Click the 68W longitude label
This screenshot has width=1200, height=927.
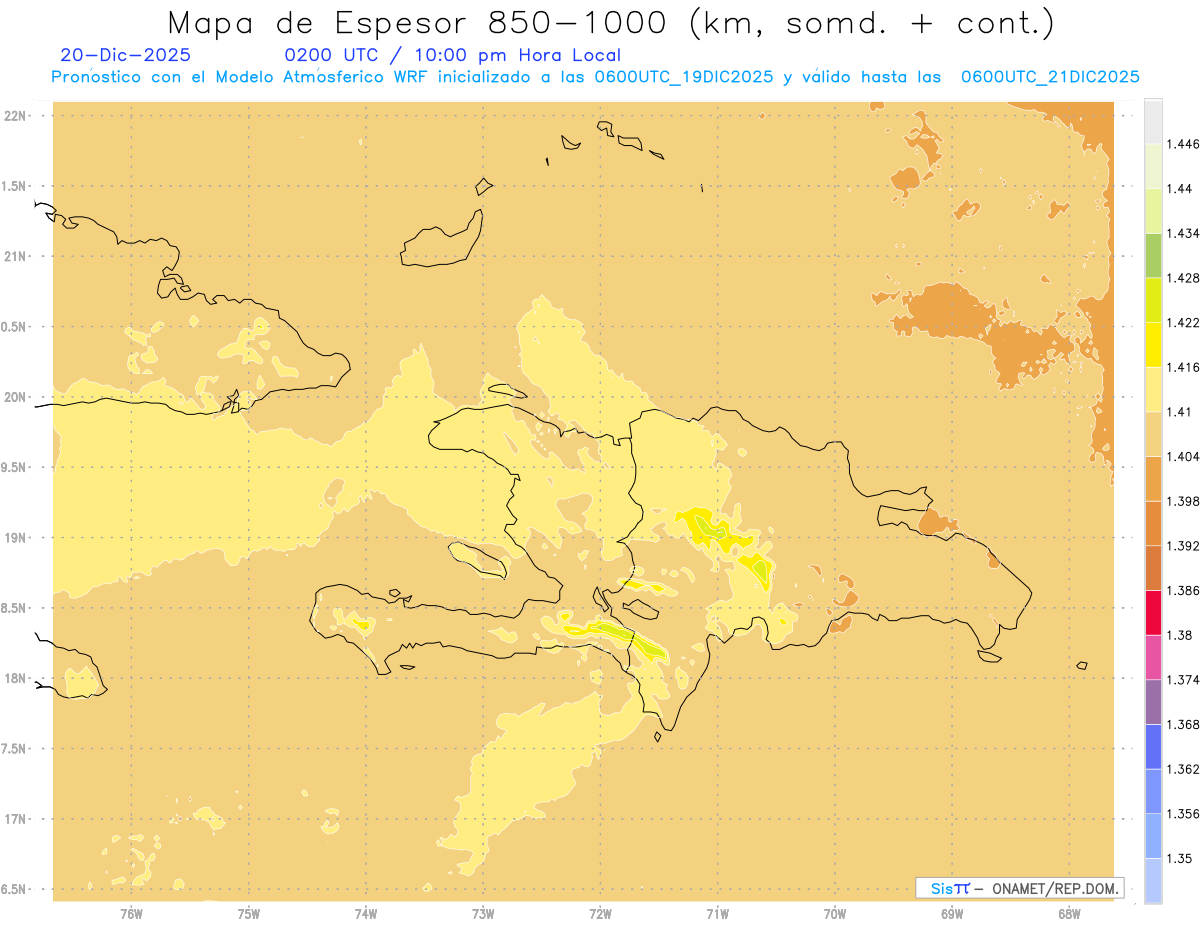1068,913
